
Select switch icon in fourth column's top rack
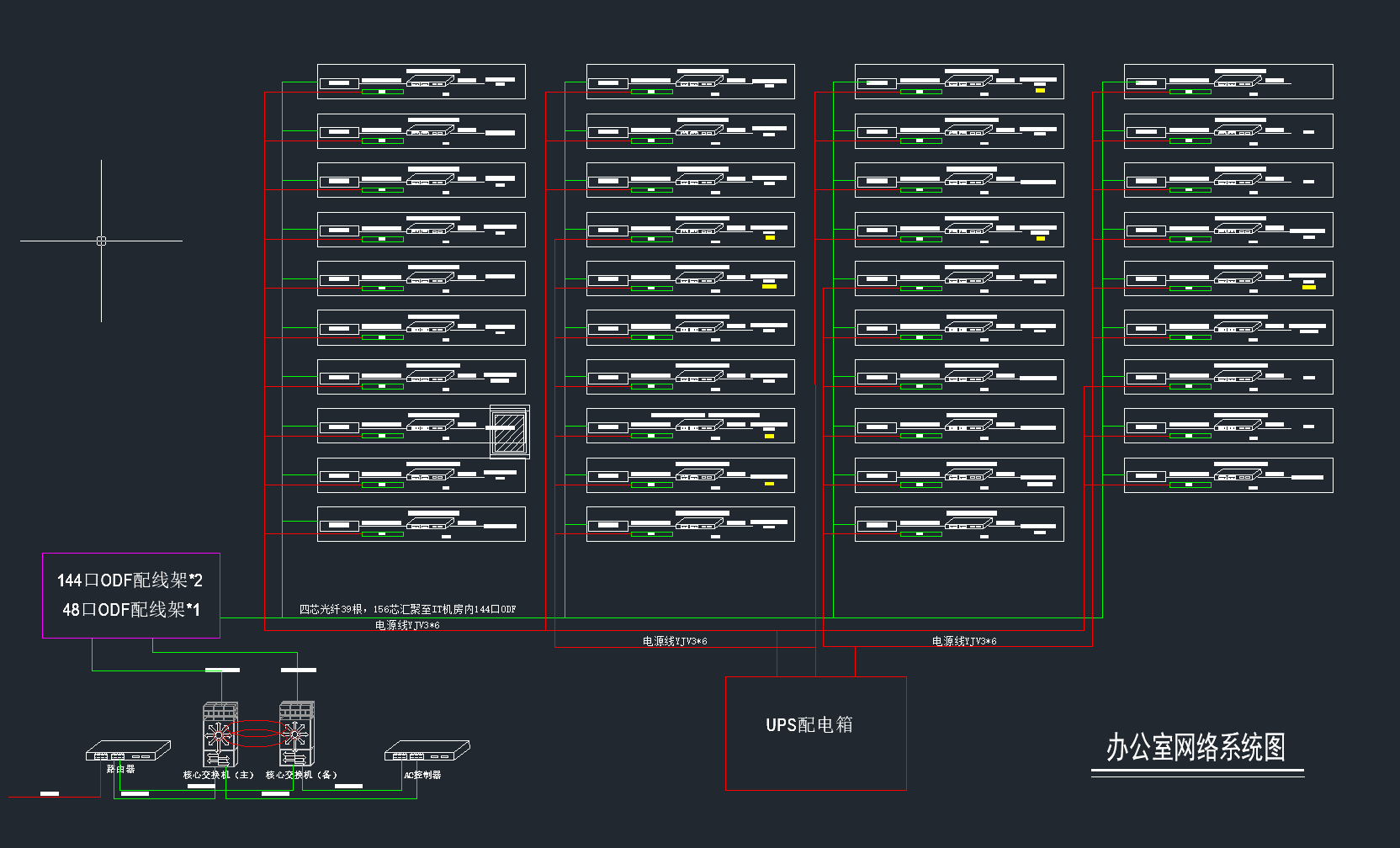point(1237,82)
